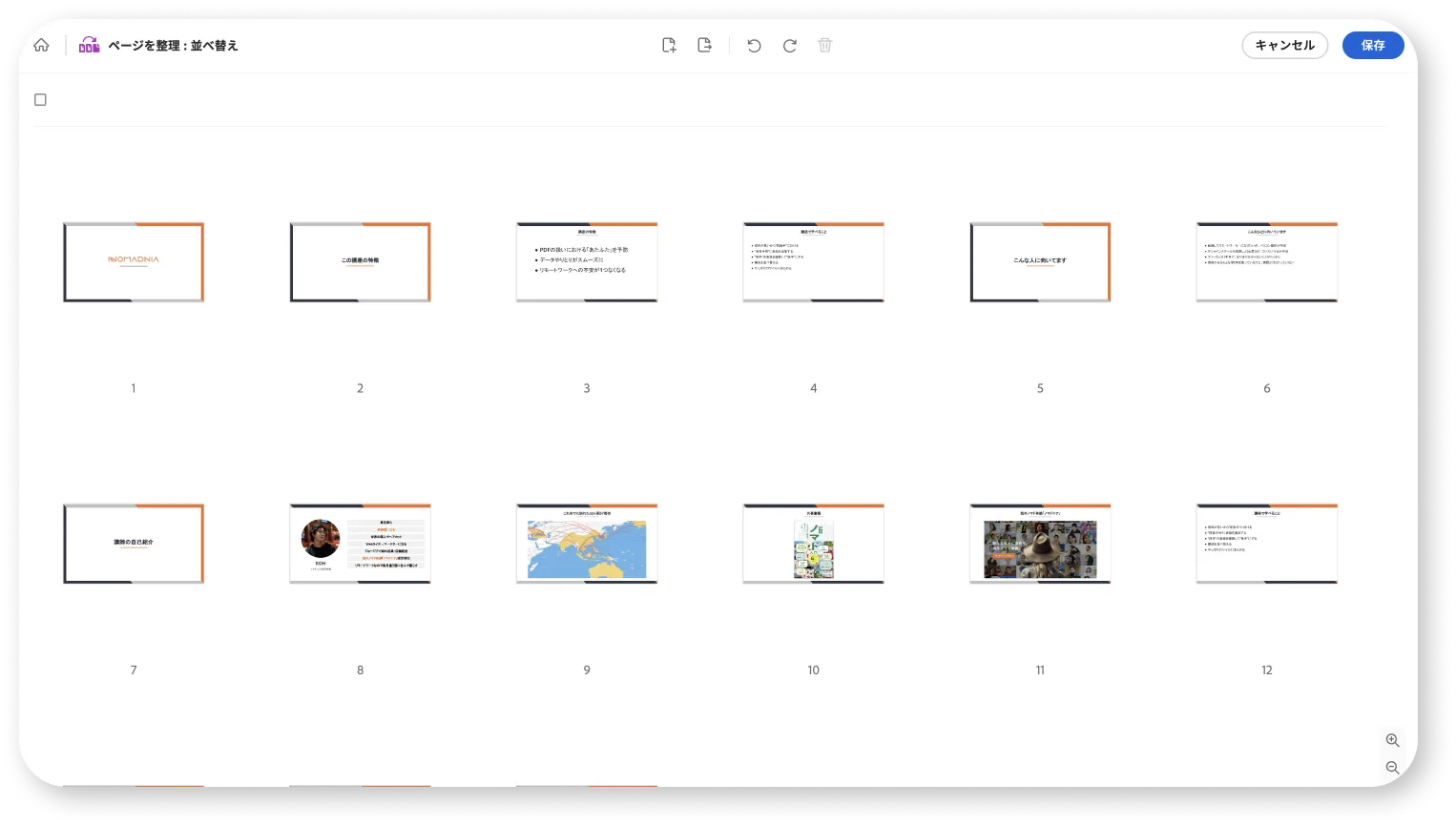Click page number label 1
The image size is (1456, 825).
coord(134,388)
